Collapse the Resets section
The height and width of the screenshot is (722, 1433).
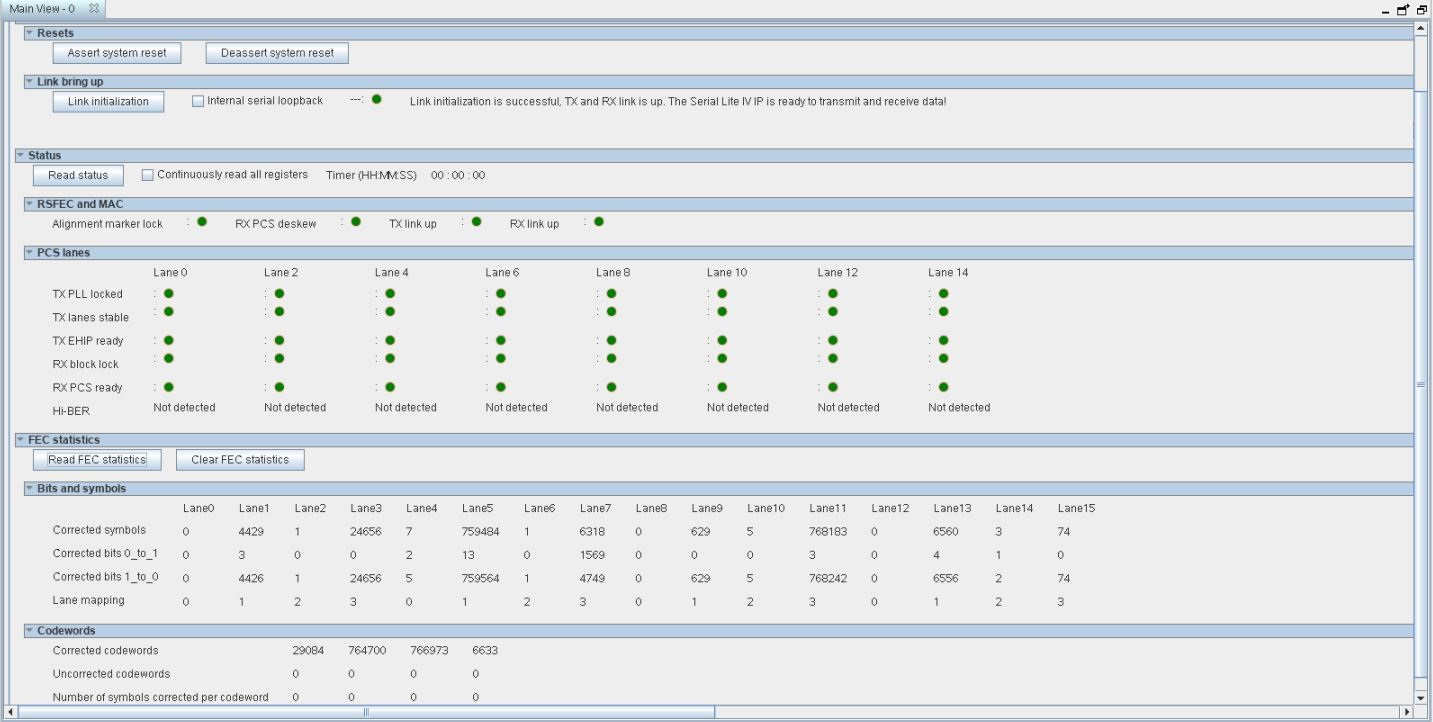point(29,33)
